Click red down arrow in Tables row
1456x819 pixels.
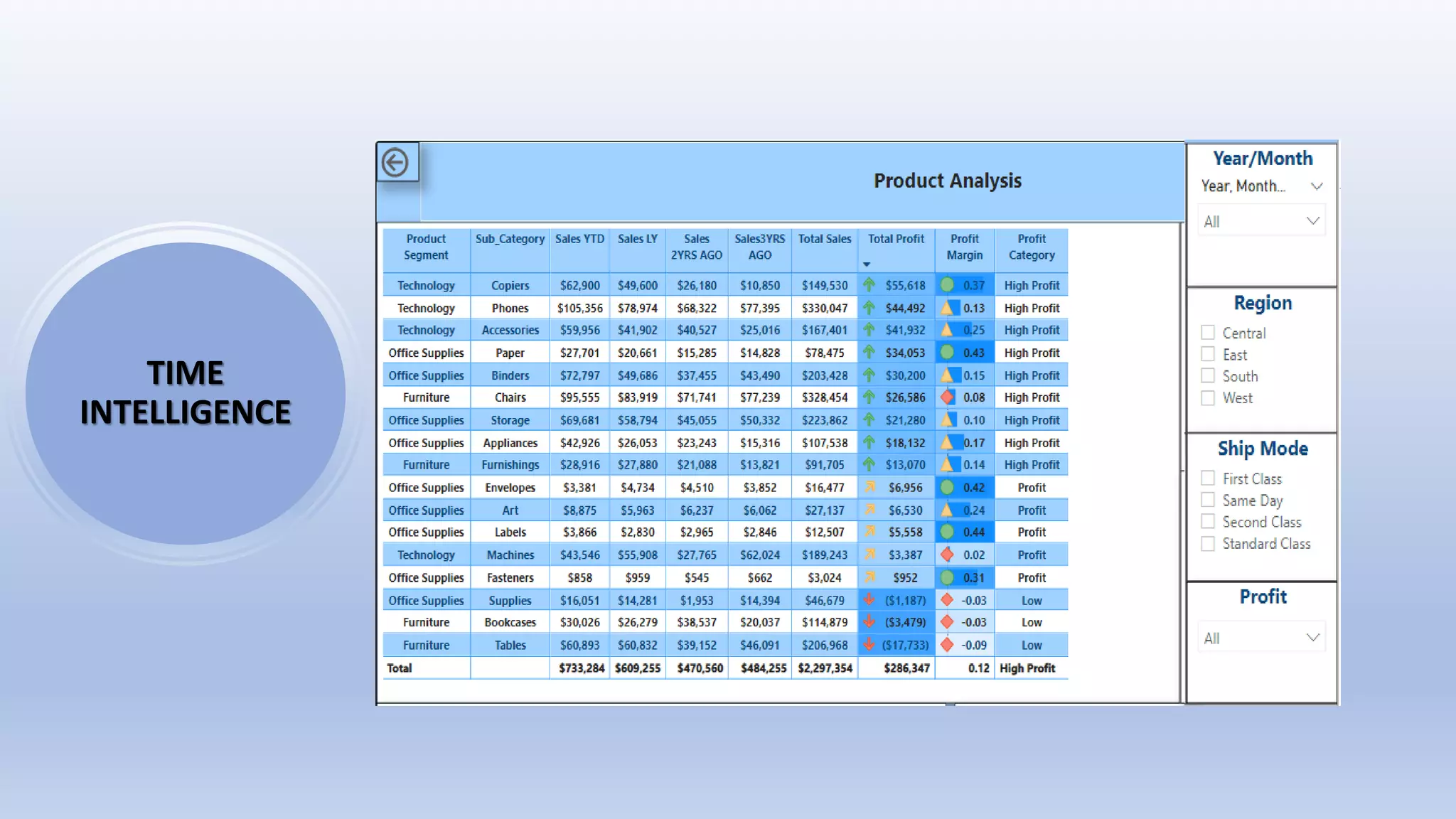click(x=869, y=645)
